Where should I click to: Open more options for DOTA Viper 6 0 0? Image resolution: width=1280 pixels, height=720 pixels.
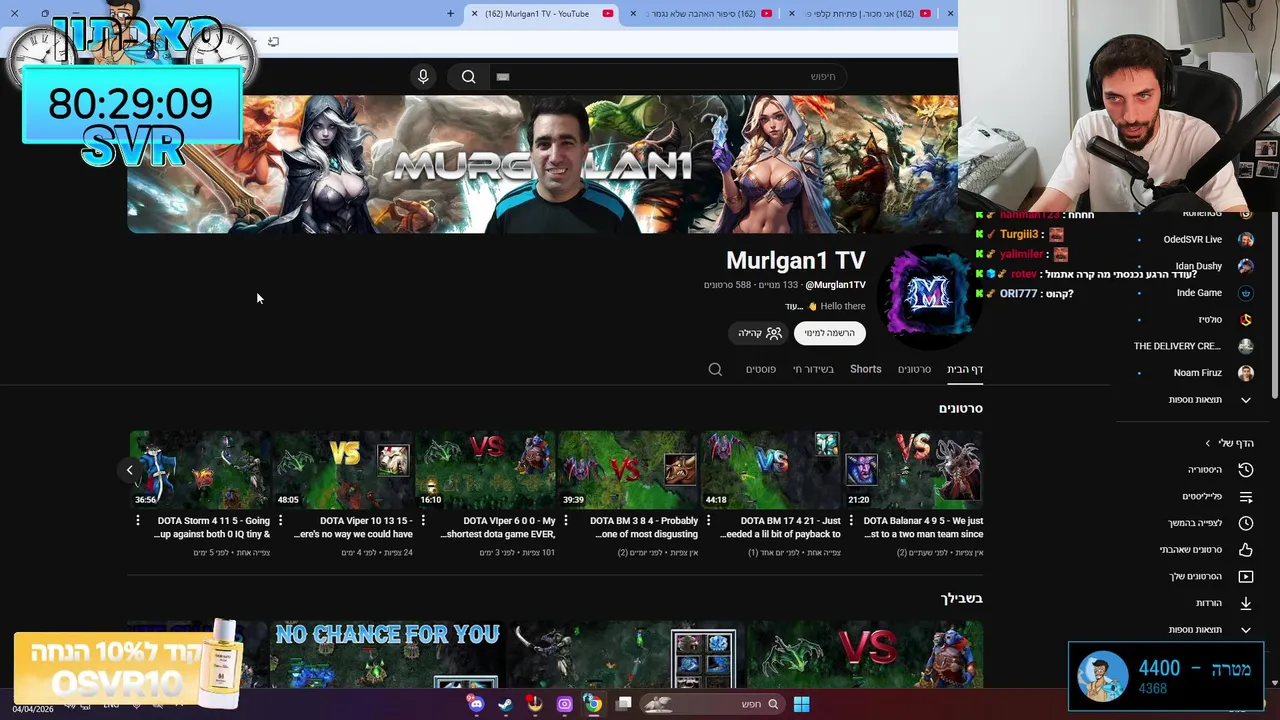[423, 520]
